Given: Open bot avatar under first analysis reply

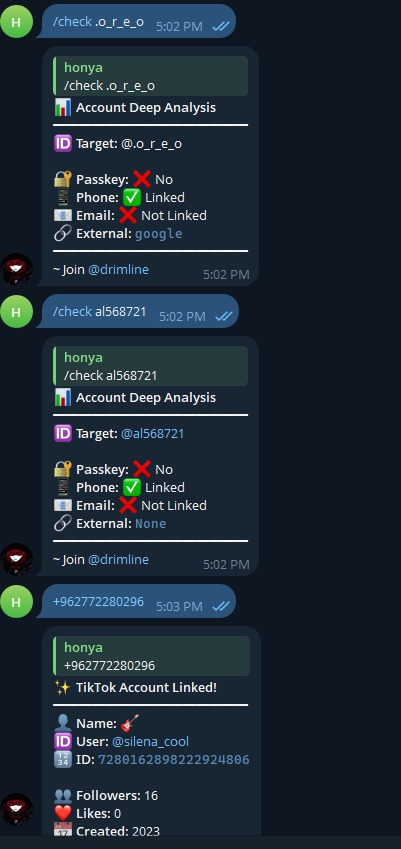Looking at the screenshot, I should (x=17, y=269).
